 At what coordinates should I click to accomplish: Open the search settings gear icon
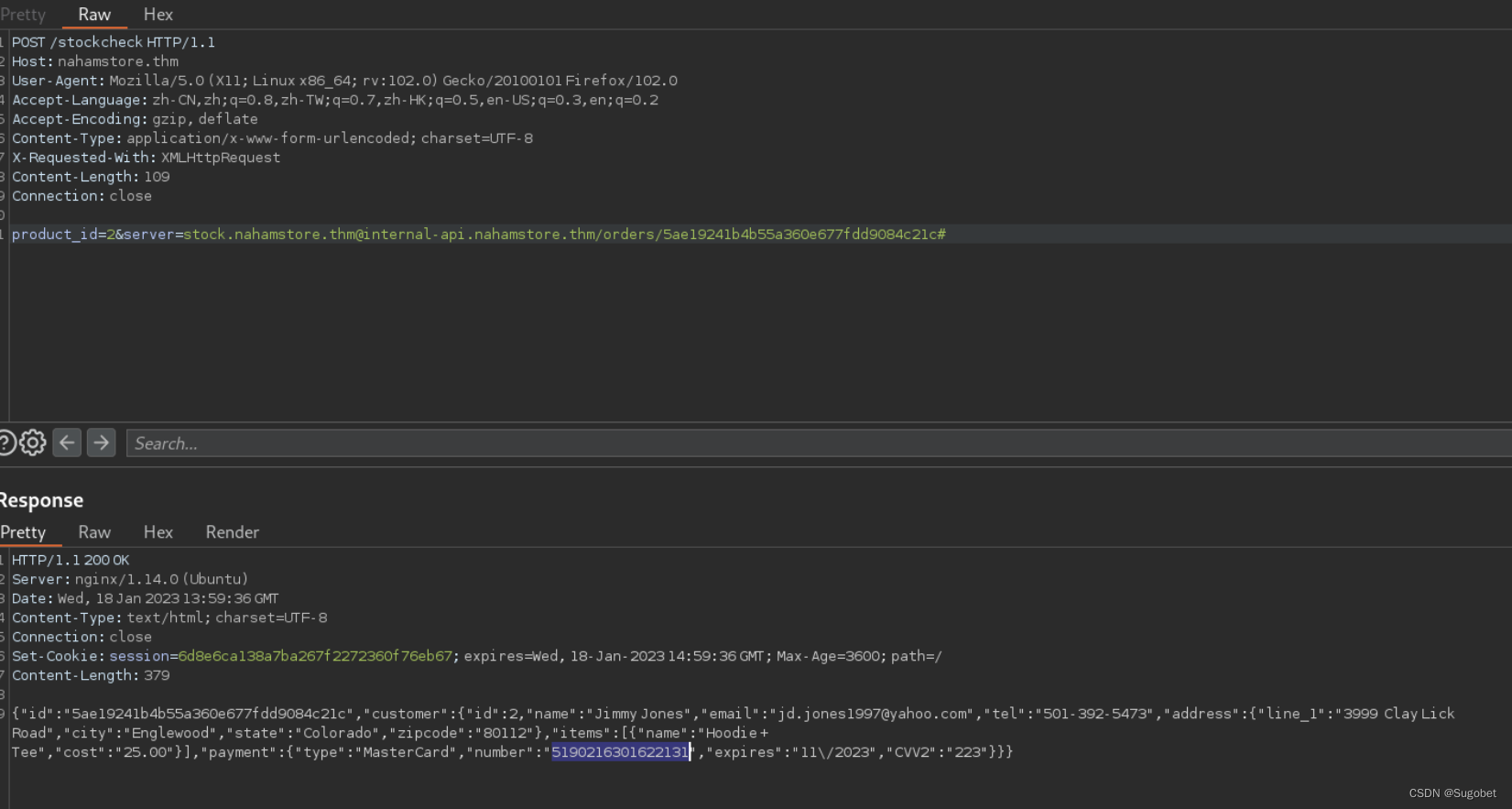coord(33,443)
